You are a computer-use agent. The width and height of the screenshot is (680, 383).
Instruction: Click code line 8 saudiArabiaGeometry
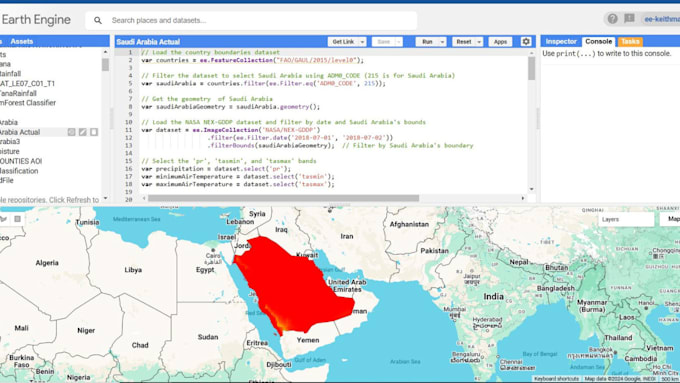coord(230,107)
